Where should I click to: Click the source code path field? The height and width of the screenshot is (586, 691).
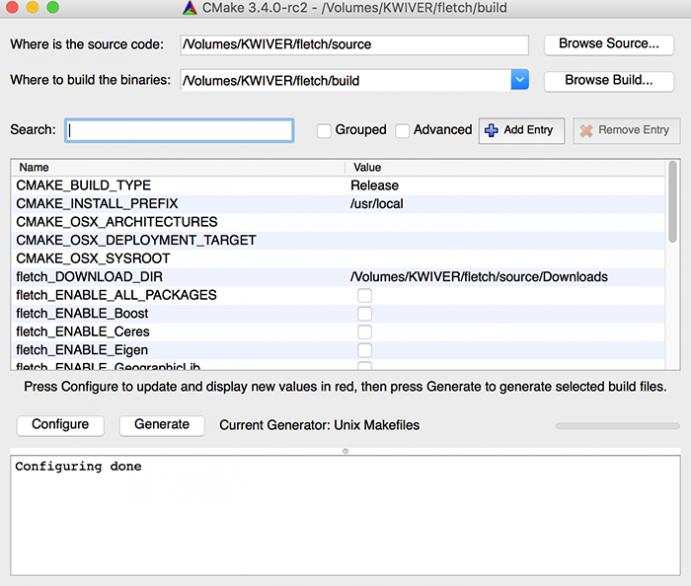pos(354,45)
